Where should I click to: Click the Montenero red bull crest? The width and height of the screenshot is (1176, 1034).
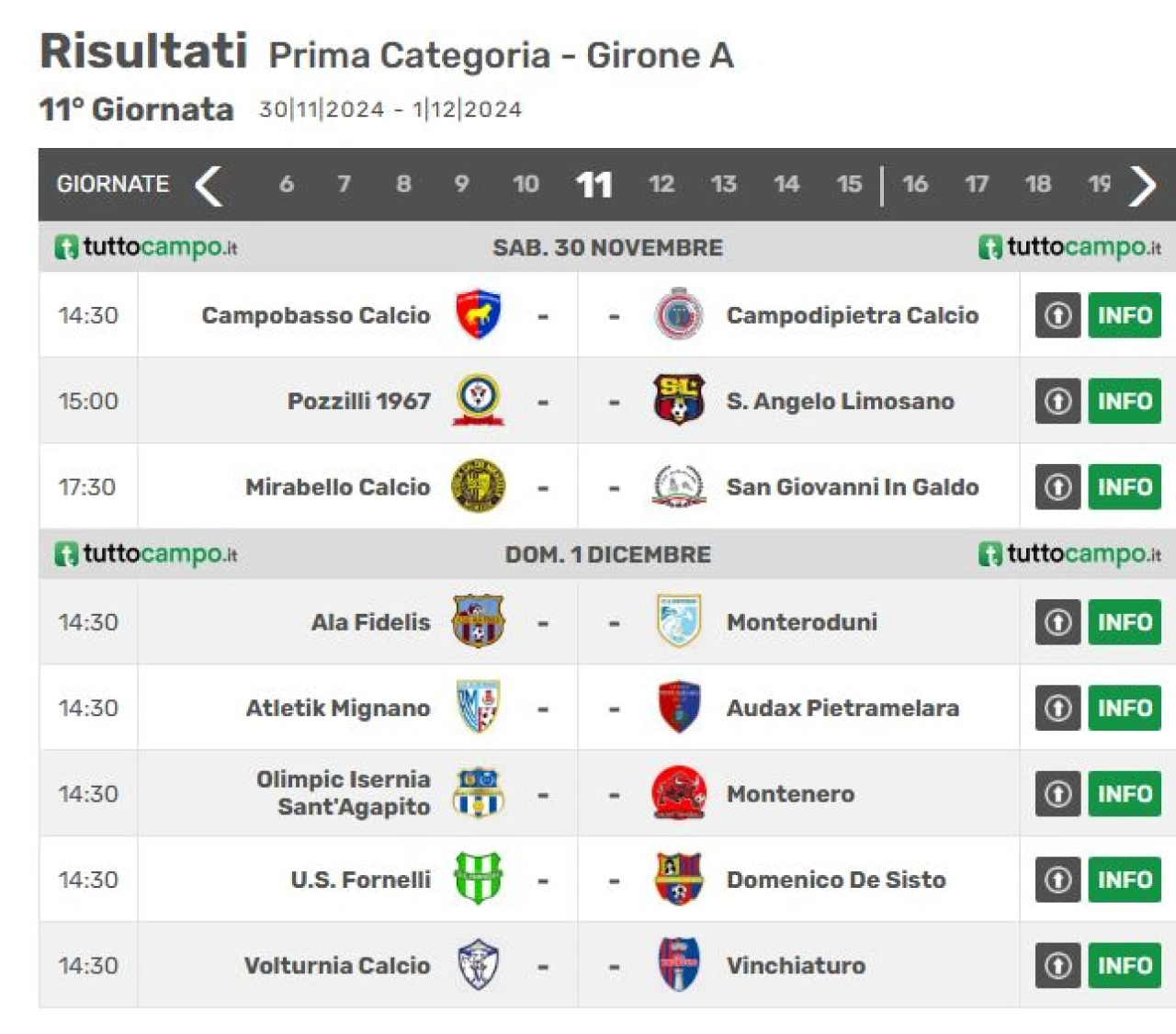[679, 793]
